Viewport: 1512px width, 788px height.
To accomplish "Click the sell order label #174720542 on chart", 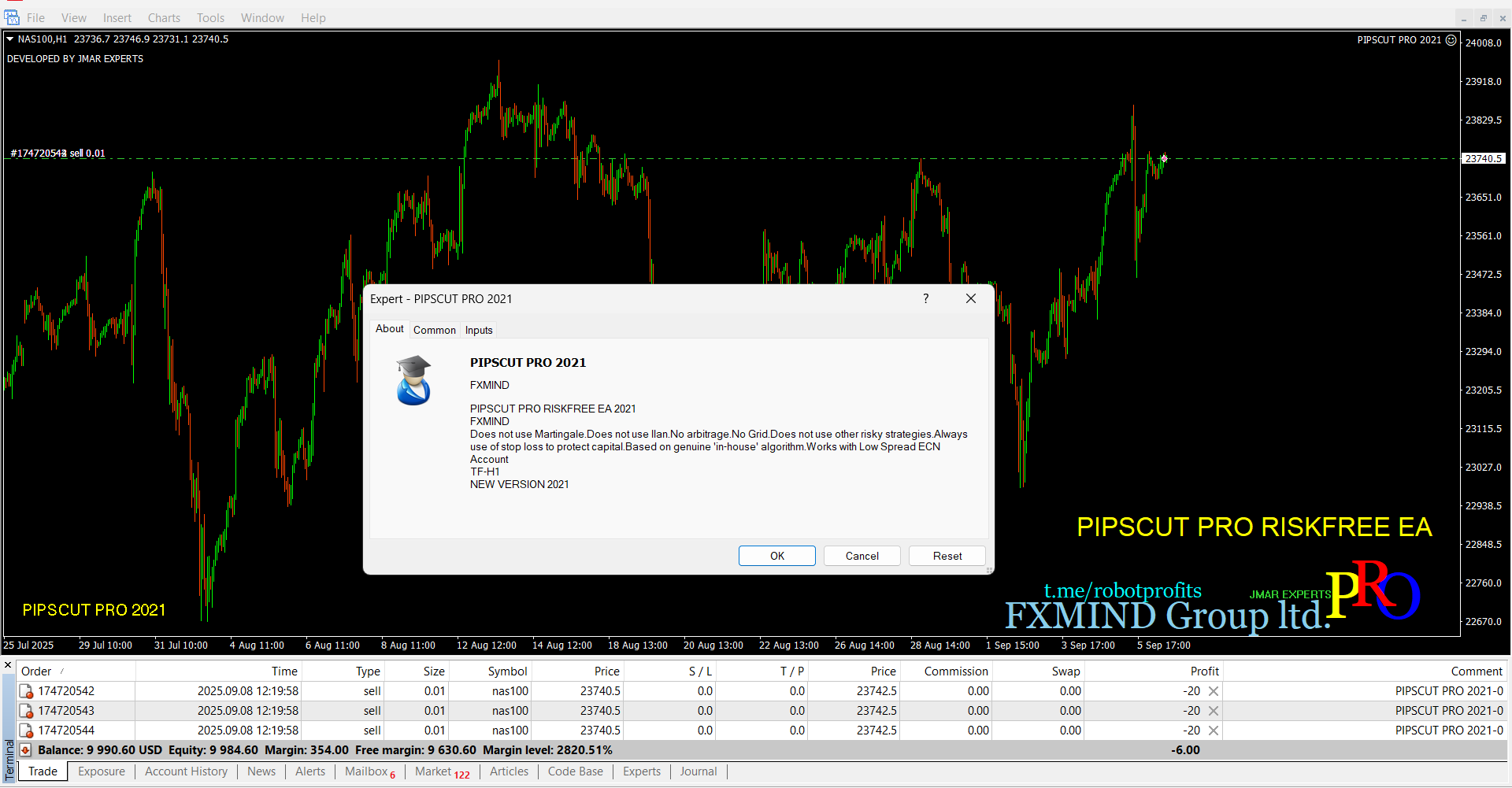I will [x=57, y=154].
